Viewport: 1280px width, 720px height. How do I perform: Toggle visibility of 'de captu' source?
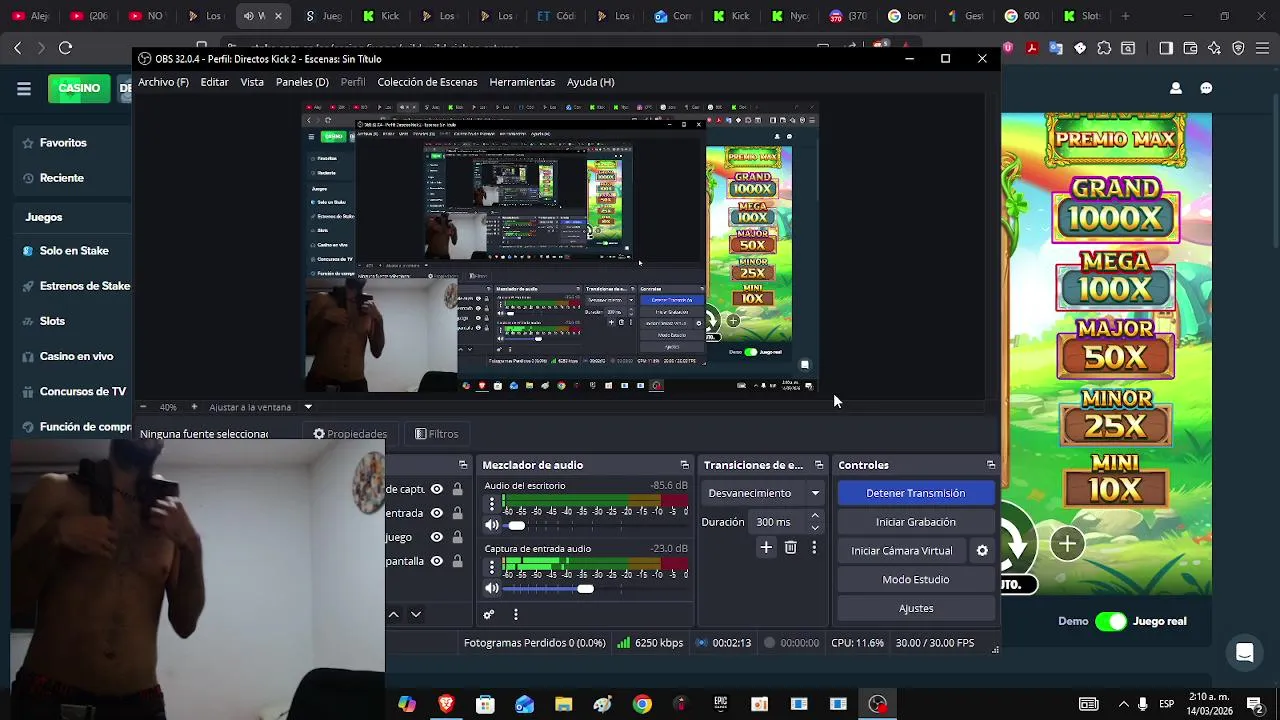(436, 489)
